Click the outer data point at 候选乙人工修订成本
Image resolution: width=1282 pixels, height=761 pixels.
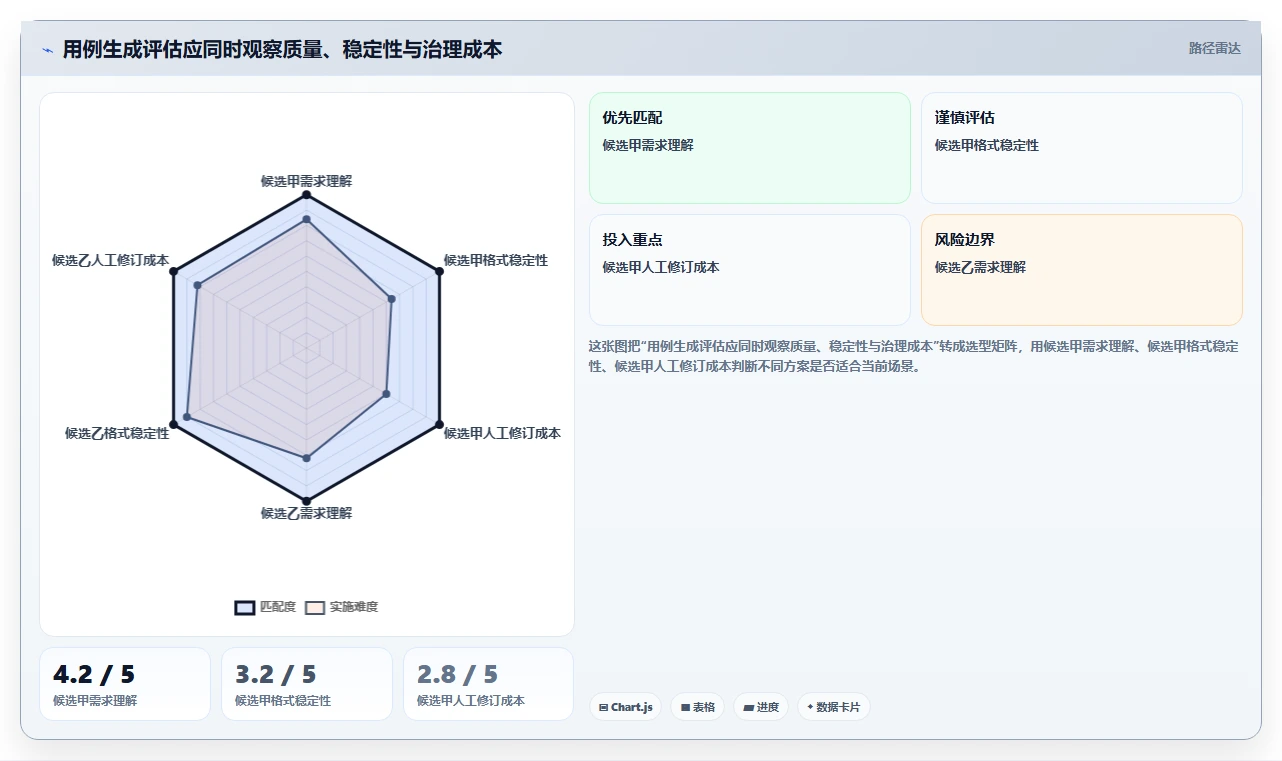coord(174,271)
